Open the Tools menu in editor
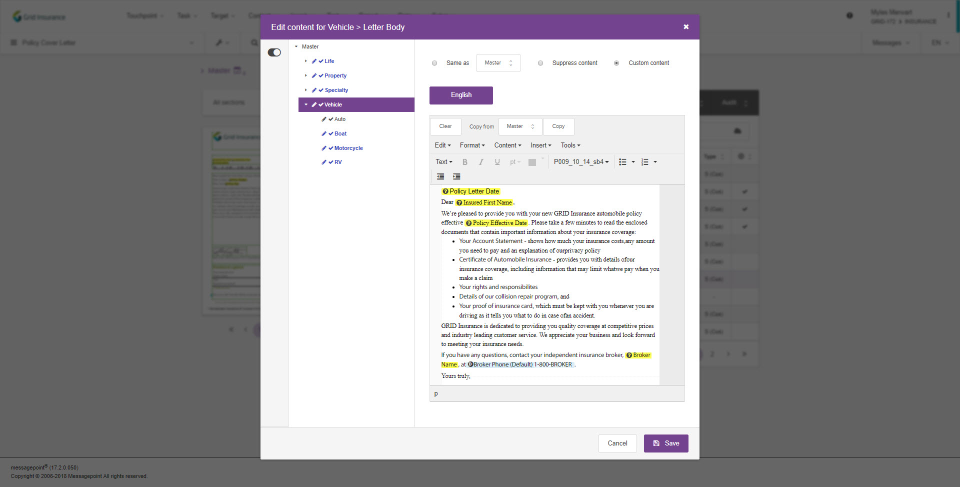 click(570, 146)
